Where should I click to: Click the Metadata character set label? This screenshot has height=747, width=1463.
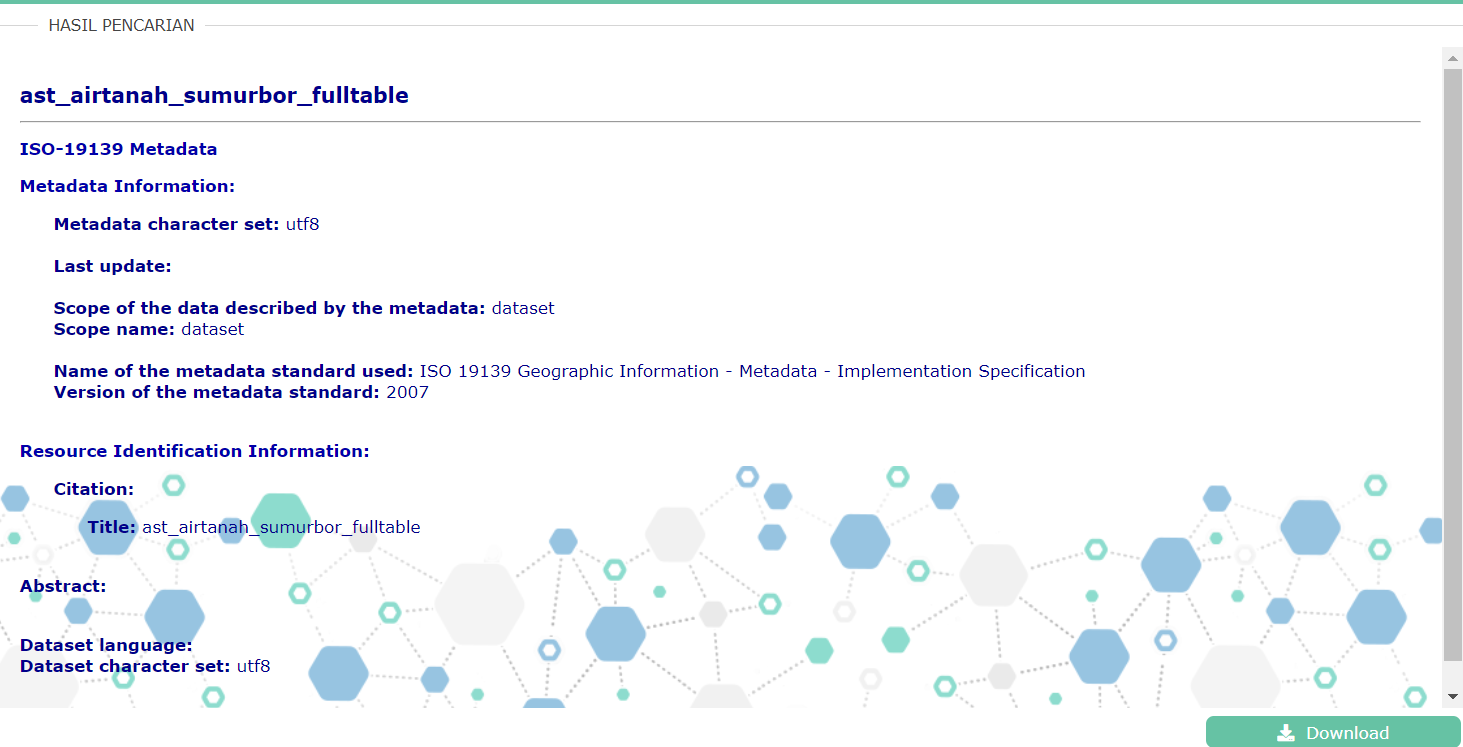click(166, 224)
